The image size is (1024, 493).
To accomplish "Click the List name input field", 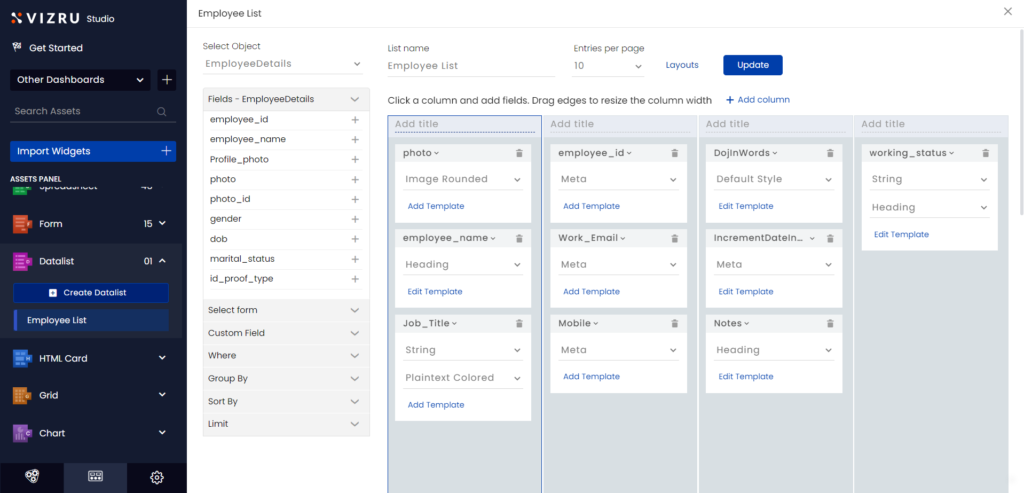I will [x=470, y=66].
